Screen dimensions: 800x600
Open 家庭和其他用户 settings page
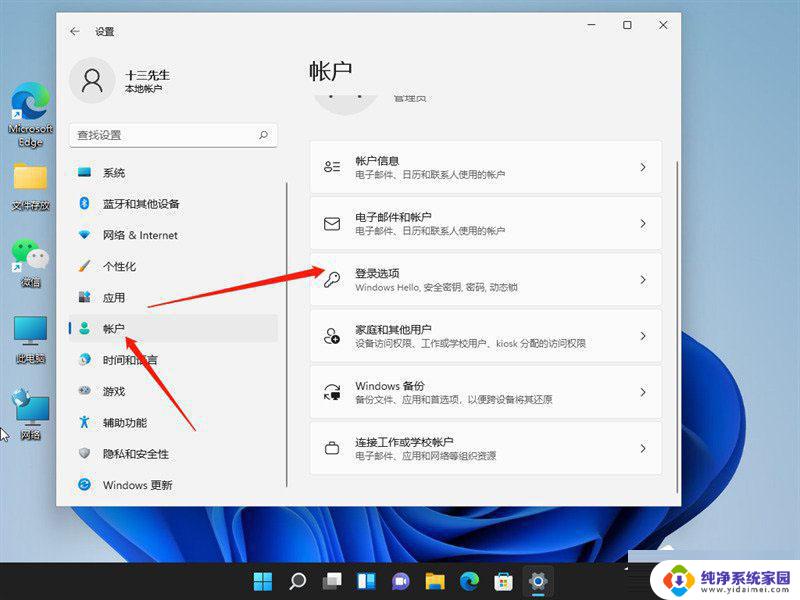point(486,336)
